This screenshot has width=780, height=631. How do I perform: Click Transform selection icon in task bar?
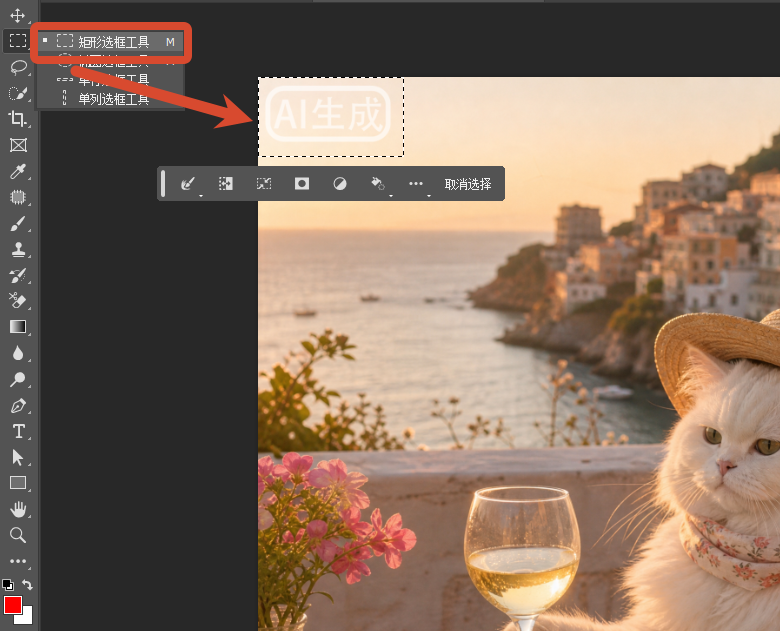pos(264,184)
